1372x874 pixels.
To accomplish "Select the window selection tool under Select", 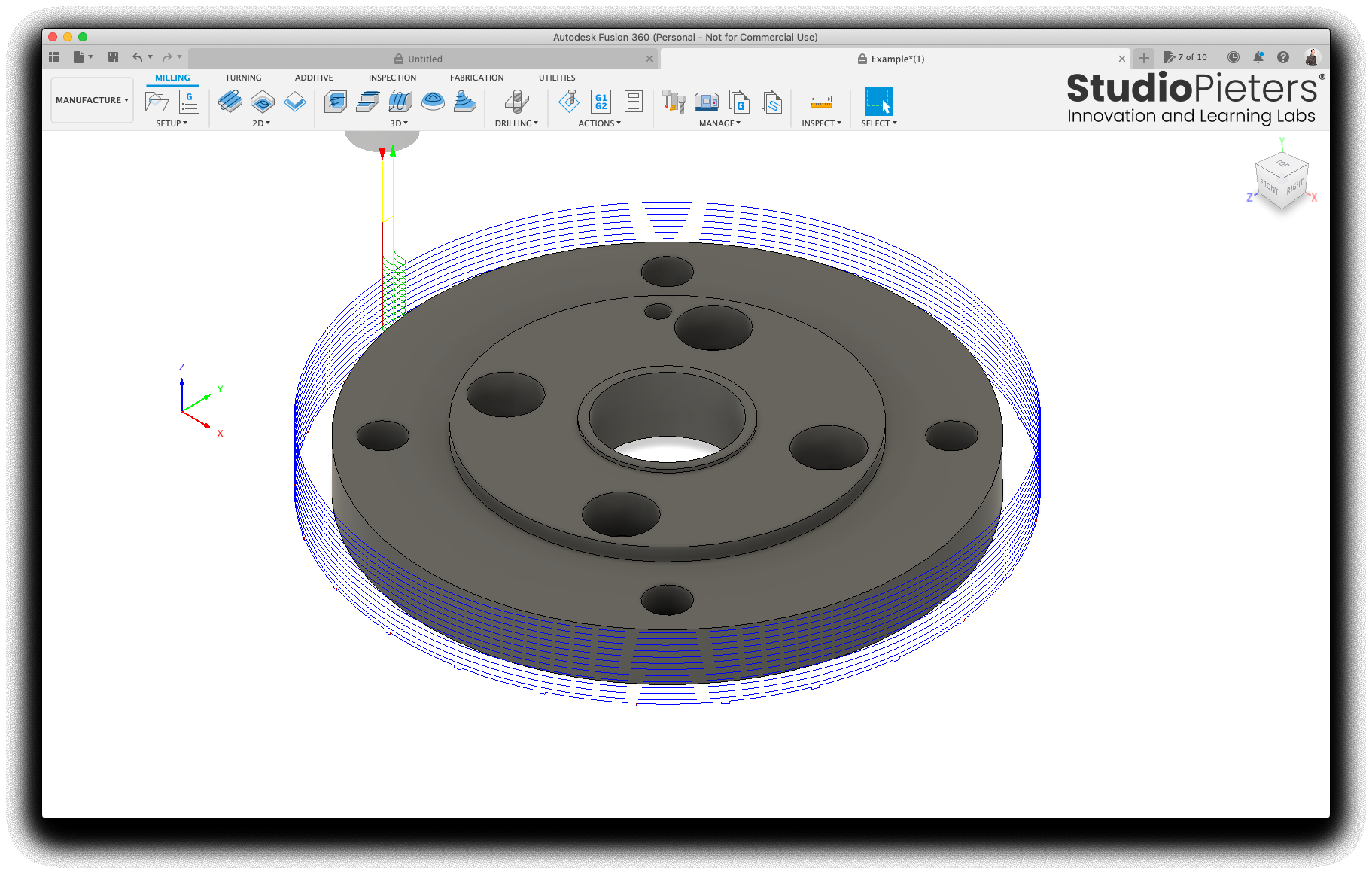I will (878, 100).
